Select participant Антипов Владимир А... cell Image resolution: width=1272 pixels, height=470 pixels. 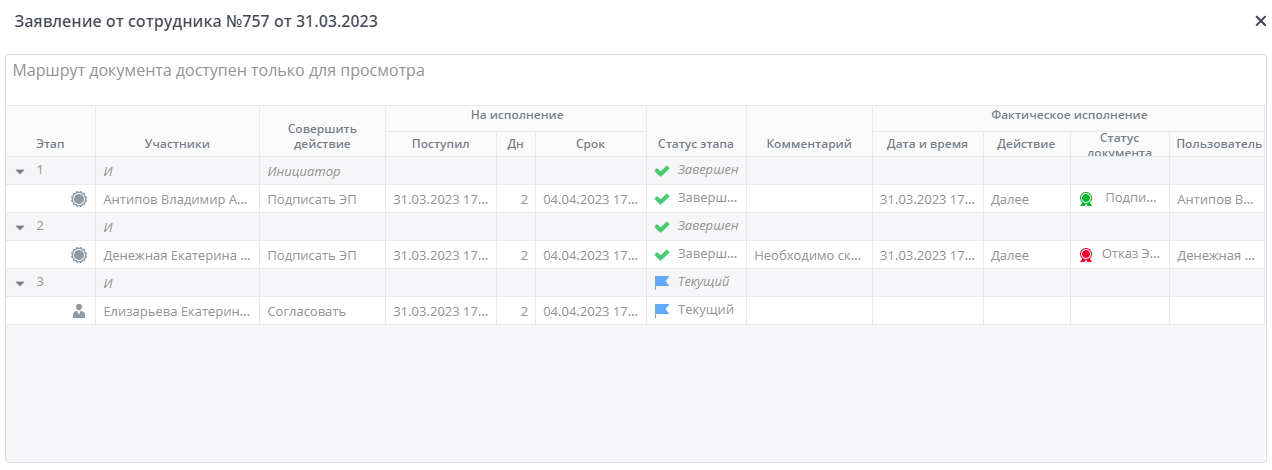[x=177, y=199]
